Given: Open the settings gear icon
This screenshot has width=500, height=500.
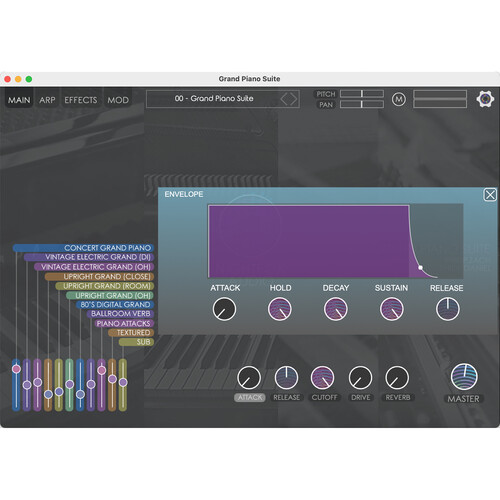Looking at the screenshot, I should (x=485, y=99).
